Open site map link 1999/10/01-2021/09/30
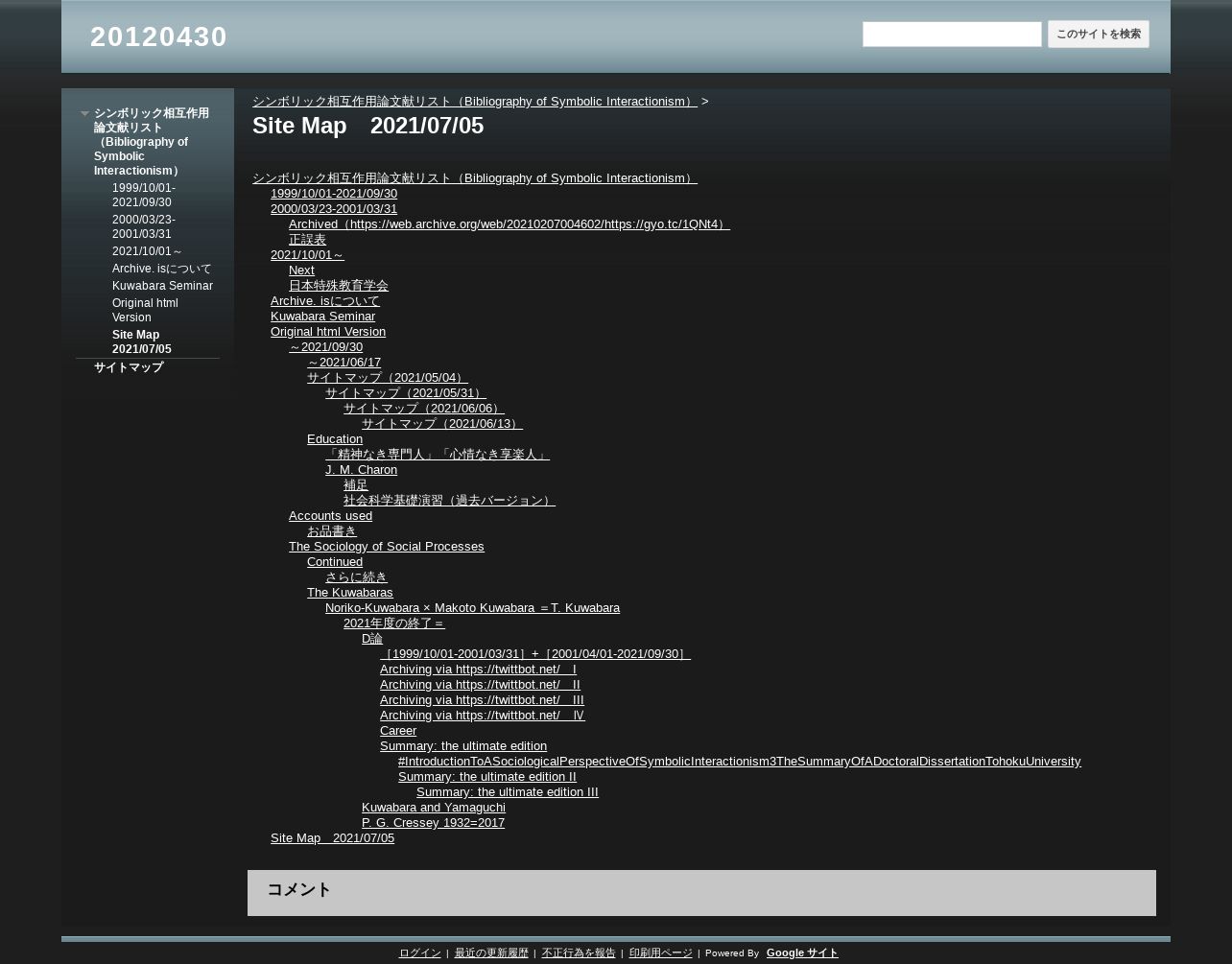Screen dimensions: 1232x964 334,193
